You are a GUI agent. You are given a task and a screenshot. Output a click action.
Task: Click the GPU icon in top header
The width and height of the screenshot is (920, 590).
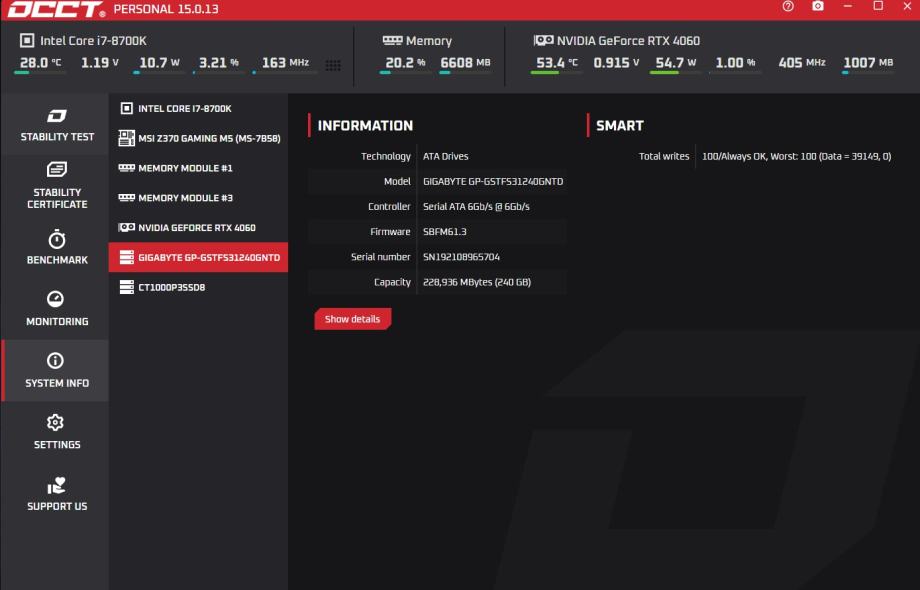(x=543, y=40)
